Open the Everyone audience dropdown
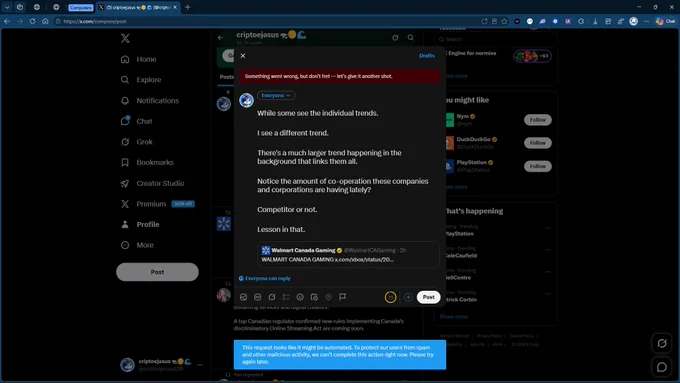Image resolution: width=680 pixels, height=383 pixels. (x=276, y=95)
